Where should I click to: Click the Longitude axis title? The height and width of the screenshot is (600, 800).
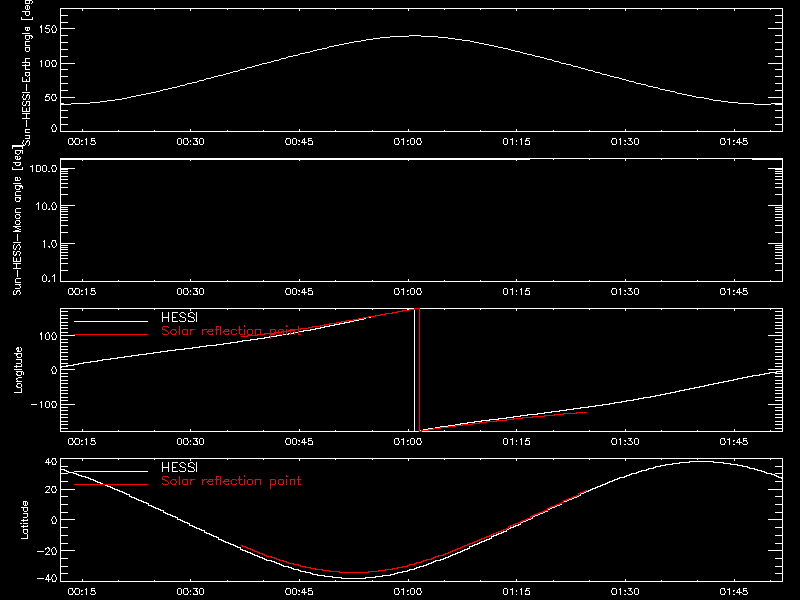(18, 370)
